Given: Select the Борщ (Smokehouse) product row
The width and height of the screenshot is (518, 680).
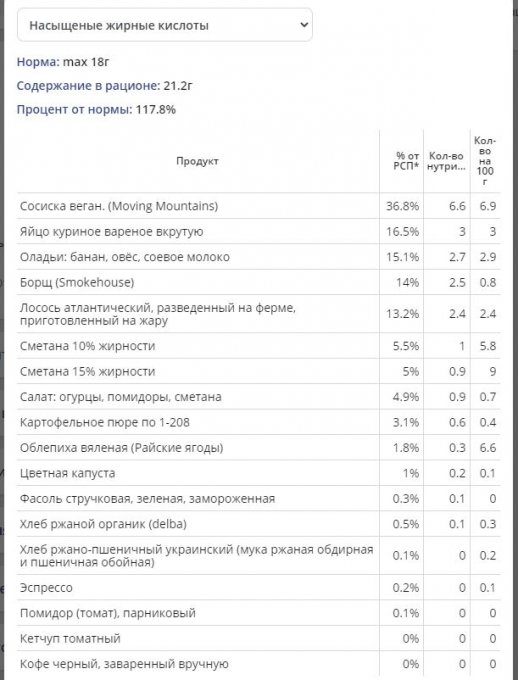Looking at the screenshot, I should click(259, 283).
